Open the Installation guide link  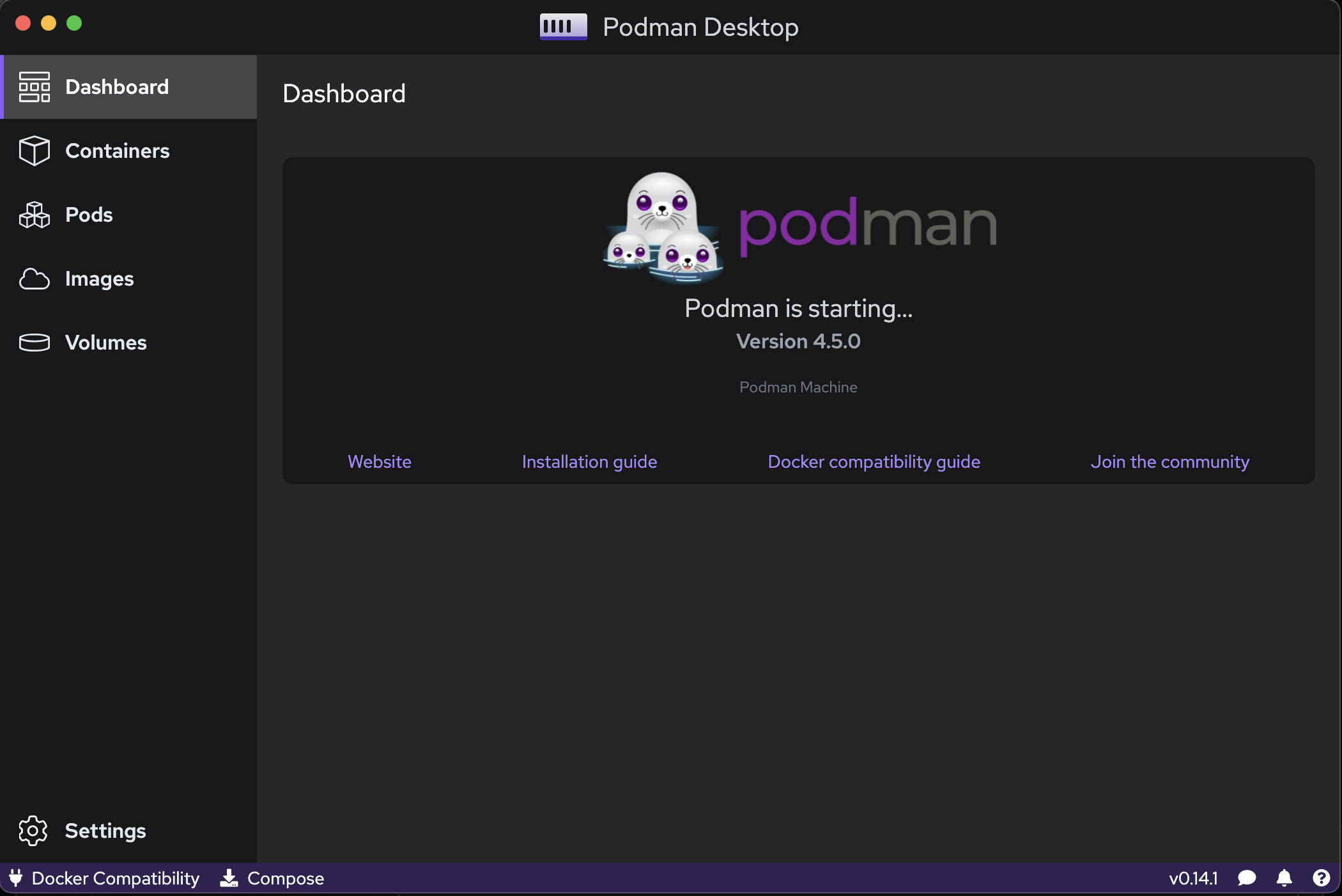589,461
